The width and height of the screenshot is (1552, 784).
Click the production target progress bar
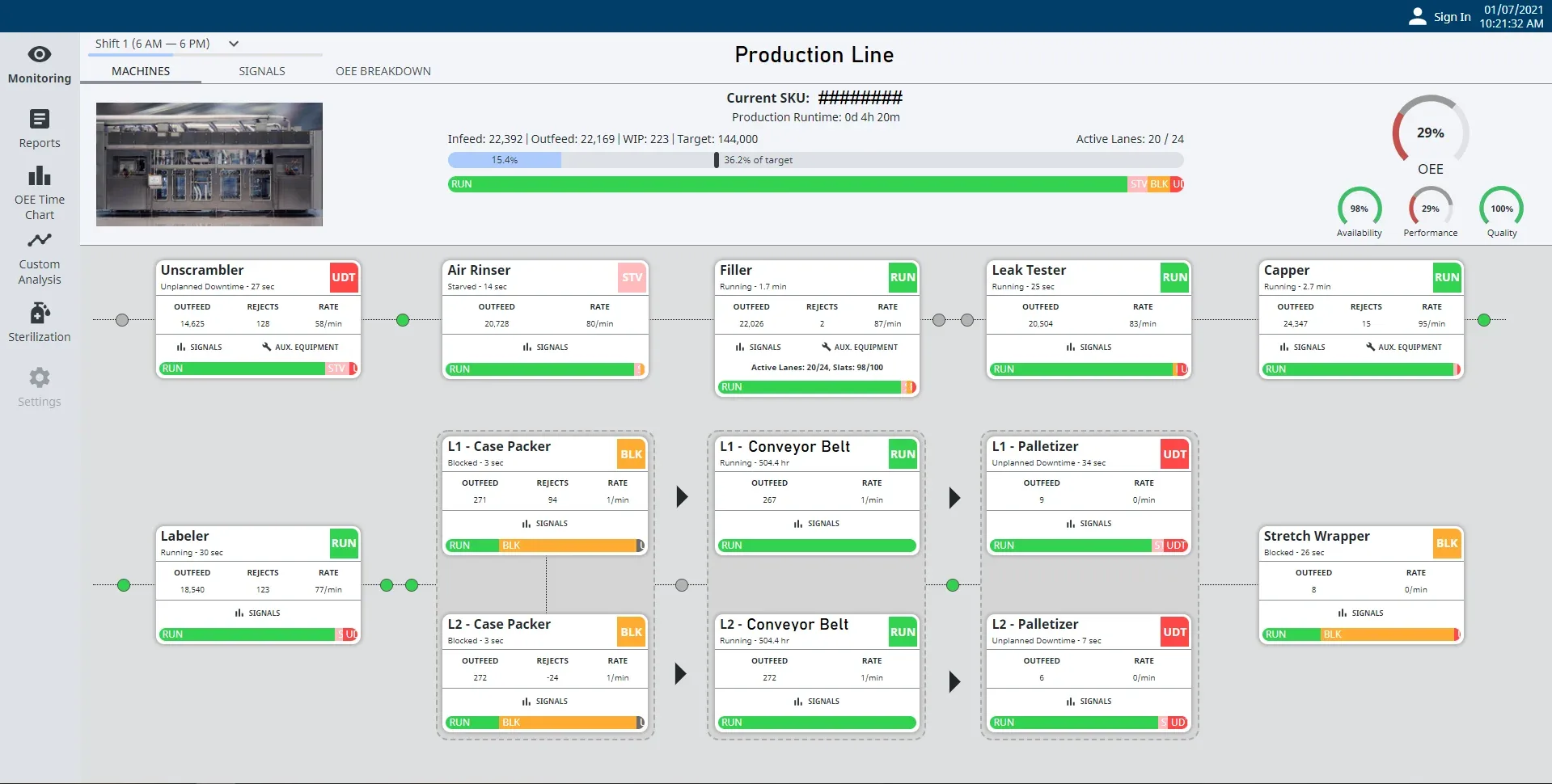pos(815,160)
